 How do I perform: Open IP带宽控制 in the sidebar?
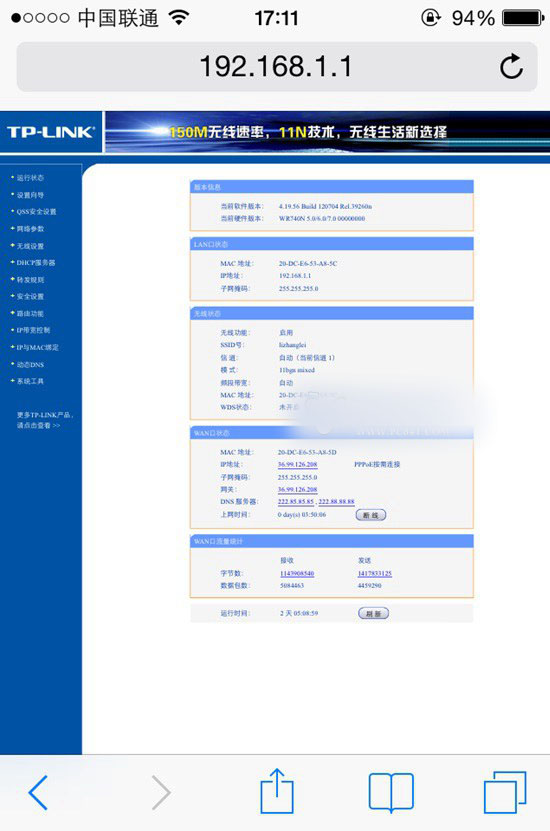[x=33, y=330]
